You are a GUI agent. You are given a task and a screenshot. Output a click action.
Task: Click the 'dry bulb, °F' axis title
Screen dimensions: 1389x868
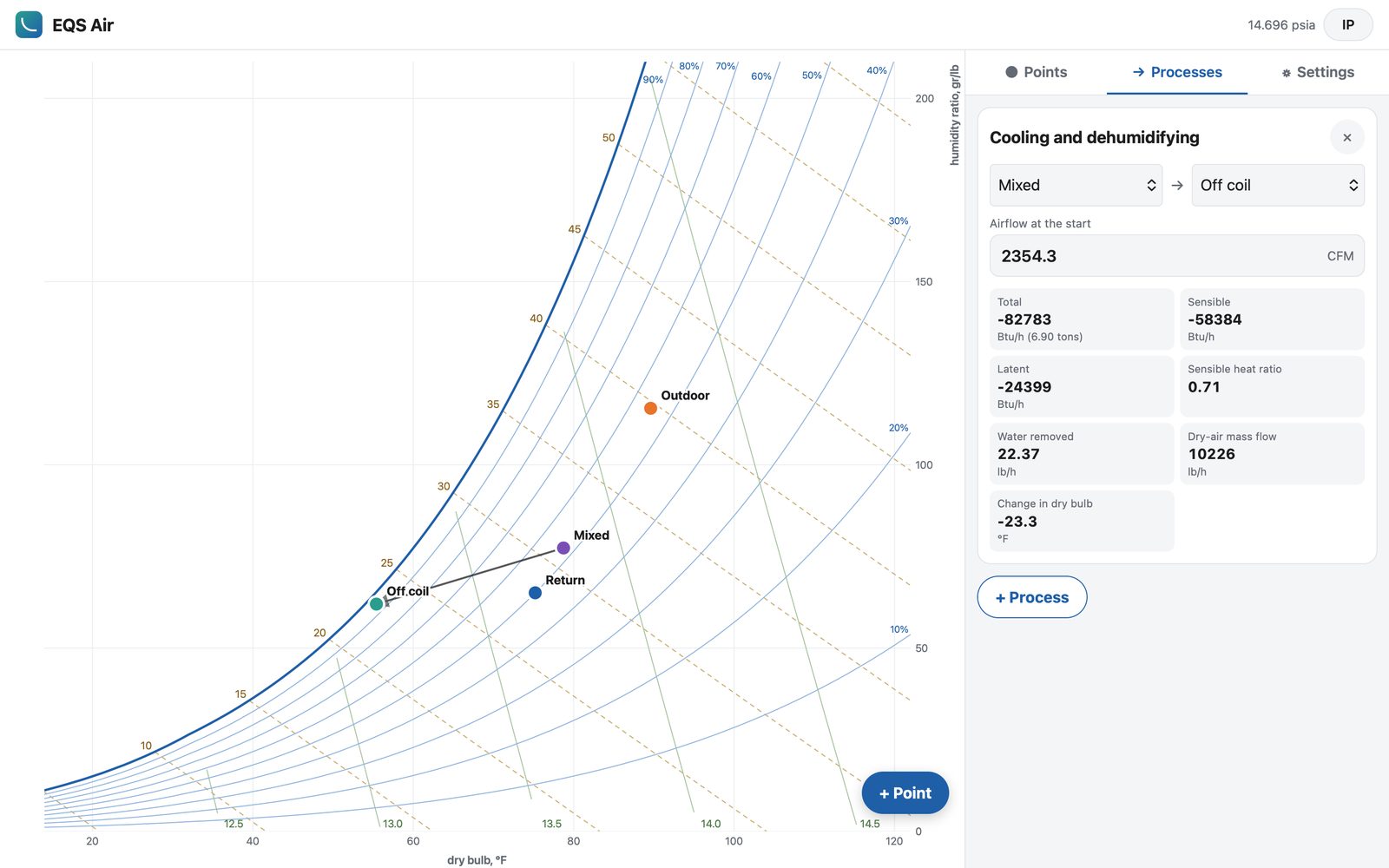point(477,860)
